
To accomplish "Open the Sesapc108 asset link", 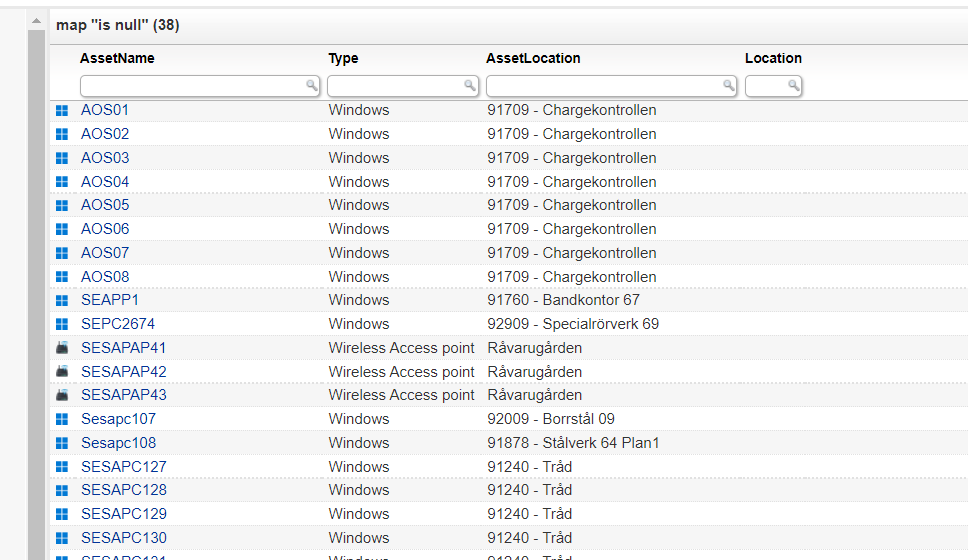I will coord(118,443).
